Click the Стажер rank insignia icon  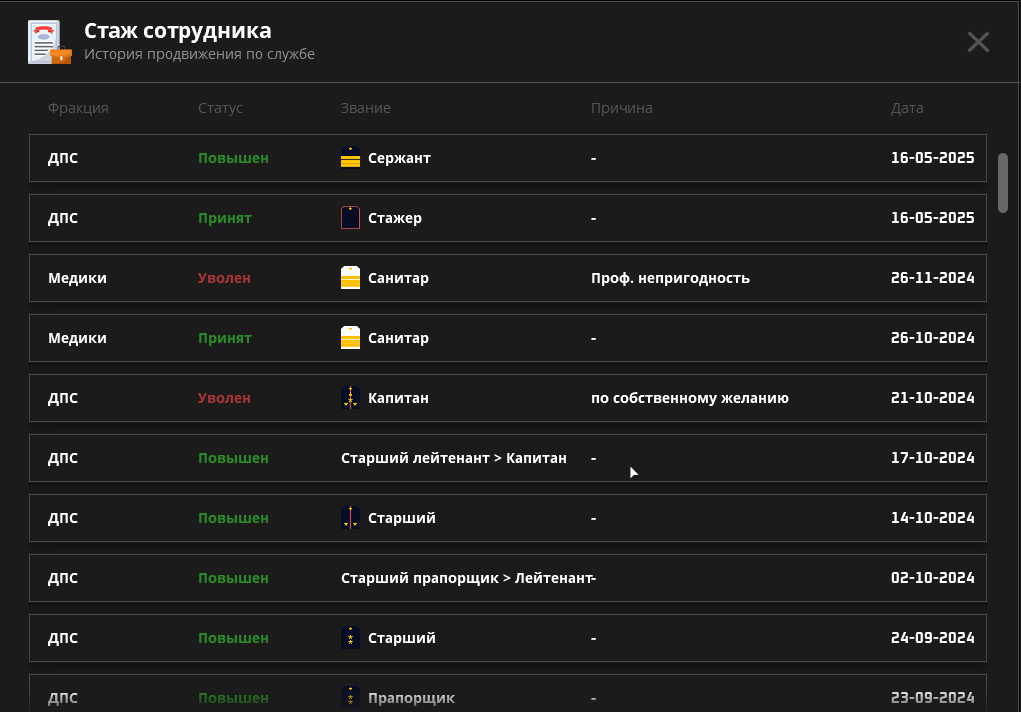click(350, 218)
